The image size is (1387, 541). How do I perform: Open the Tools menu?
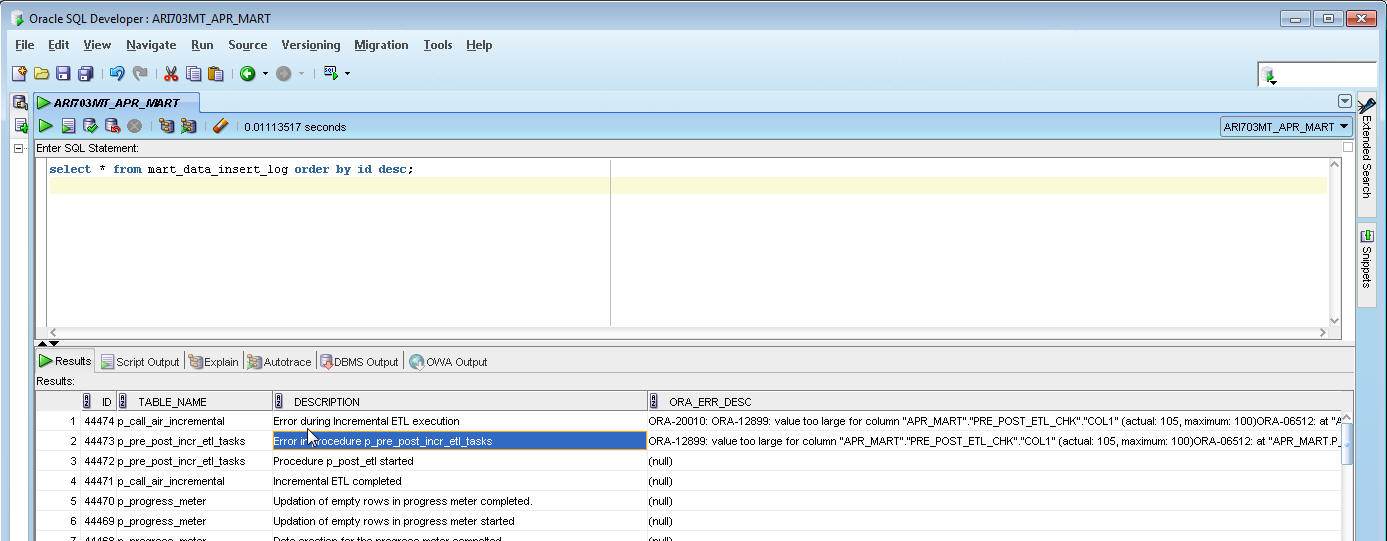coord(438,45)
